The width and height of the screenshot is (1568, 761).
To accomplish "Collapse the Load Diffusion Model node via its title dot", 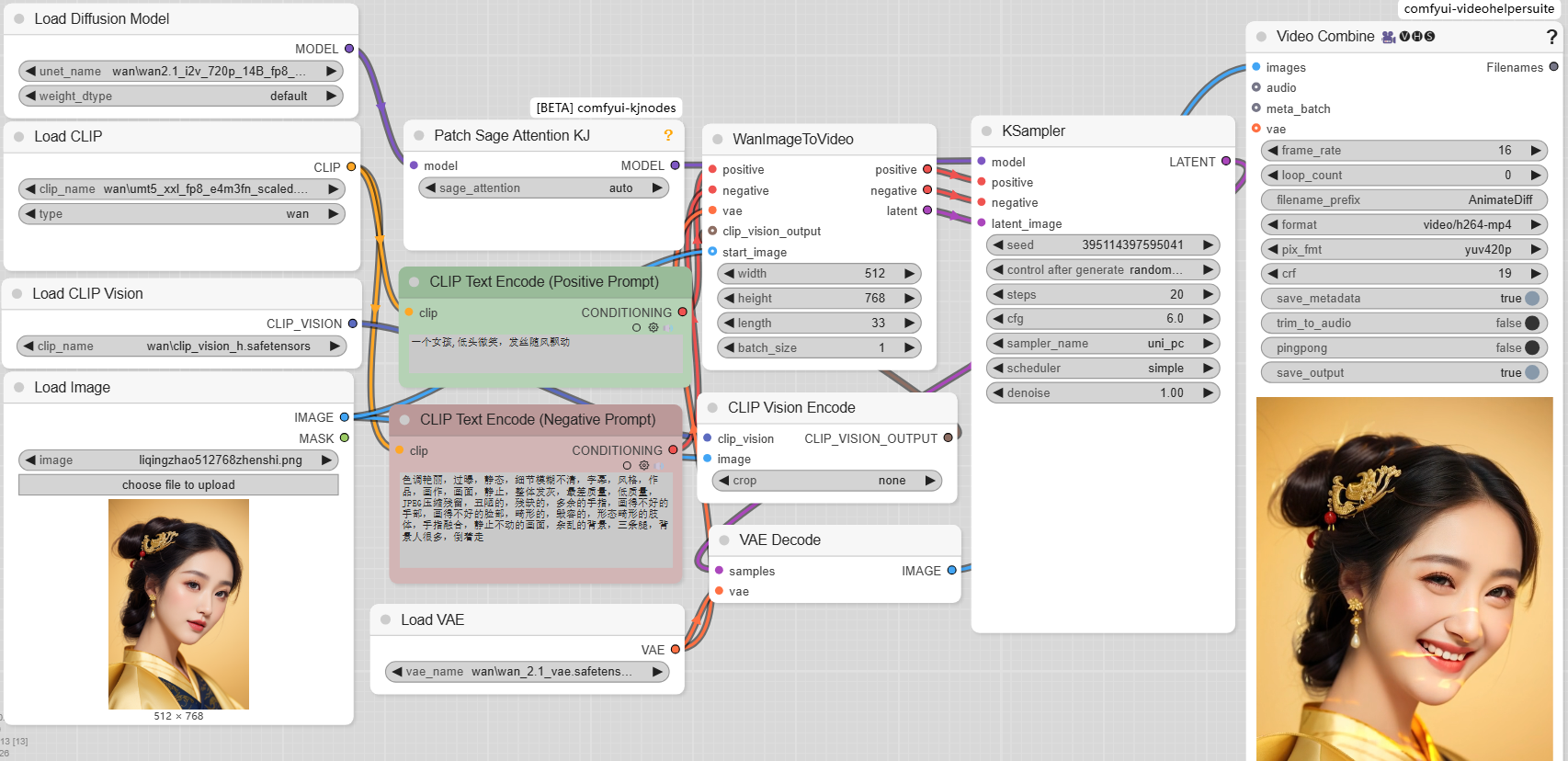I will [x=18, y=18].
